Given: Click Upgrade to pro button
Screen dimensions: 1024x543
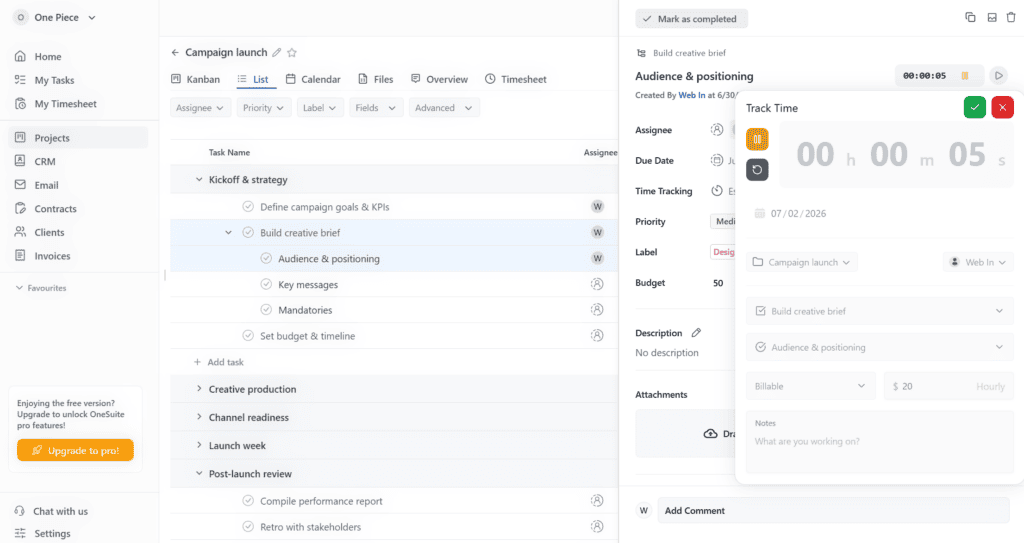Looking at the screenshot, I should click(76, 450).
